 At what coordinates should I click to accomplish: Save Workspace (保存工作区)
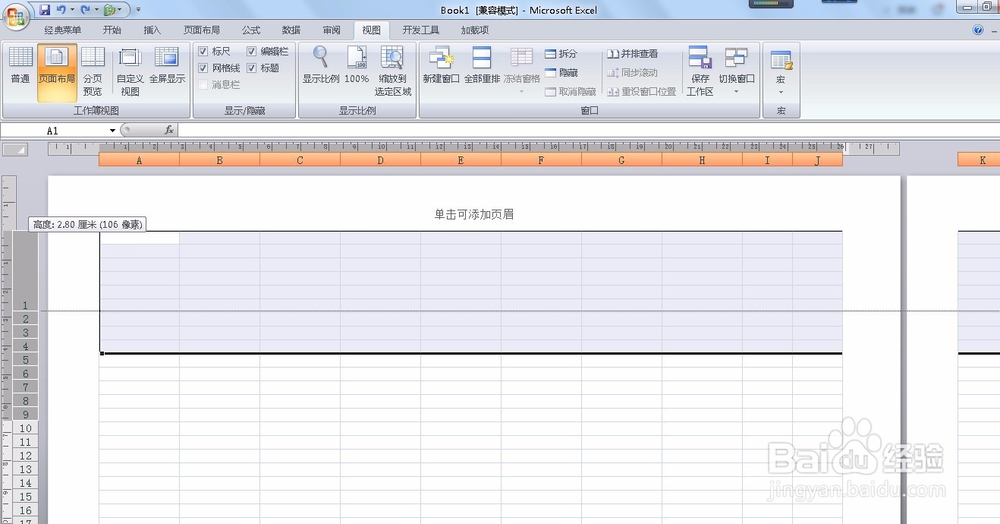click(700, 71)
